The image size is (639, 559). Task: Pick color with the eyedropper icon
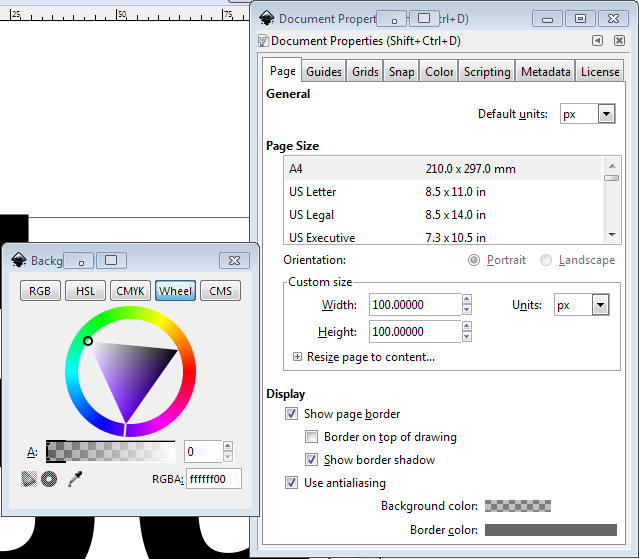point(75,479)
